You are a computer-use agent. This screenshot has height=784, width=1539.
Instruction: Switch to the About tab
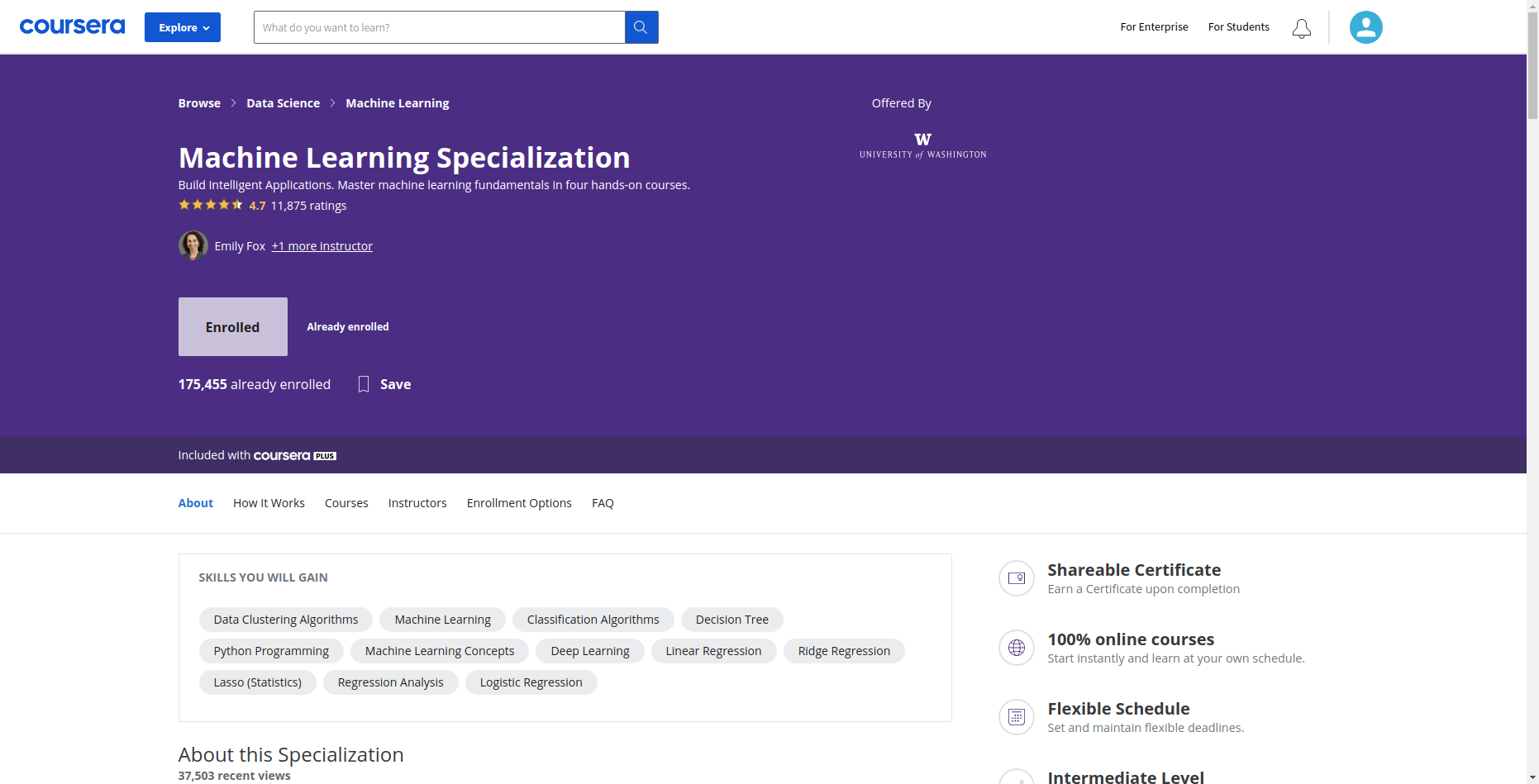click(x=196, y=503)
